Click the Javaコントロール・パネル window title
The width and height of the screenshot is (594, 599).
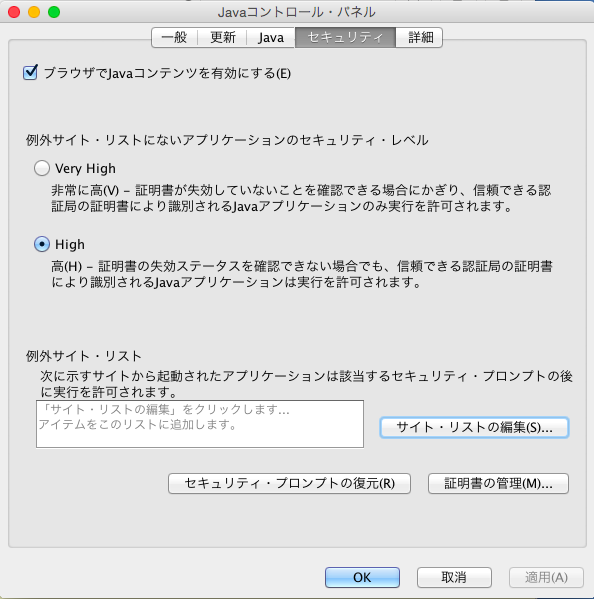[296, 12]
